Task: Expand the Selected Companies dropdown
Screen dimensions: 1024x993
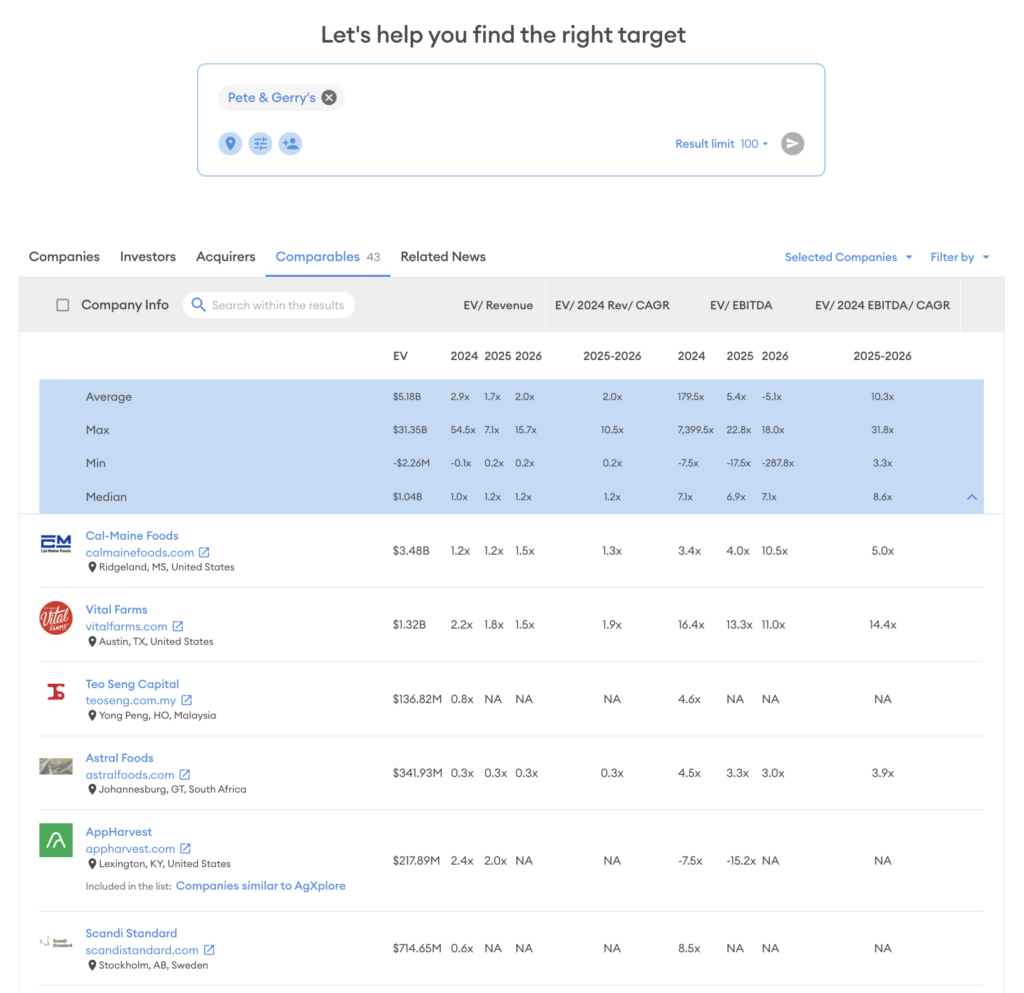Action: (848, 257)
